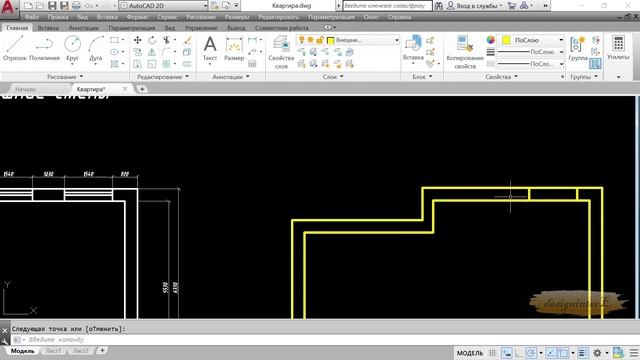The height and width of the screenshot is (360, 640).
Task: Expand the Рисование panel
Action: tap(64, 77)
